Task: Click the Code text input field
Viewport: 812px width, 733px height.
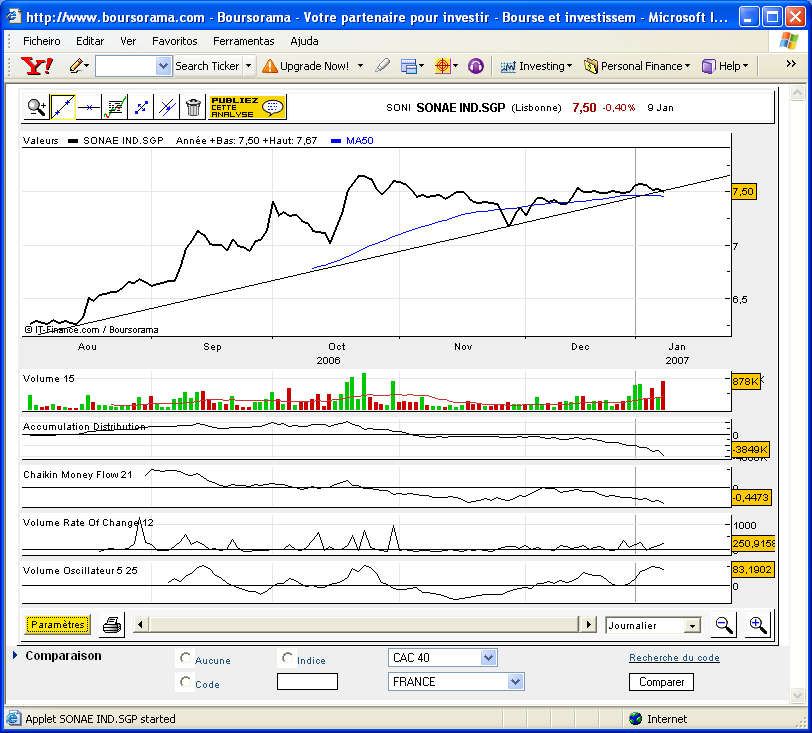Action: (x=307, y=682)
